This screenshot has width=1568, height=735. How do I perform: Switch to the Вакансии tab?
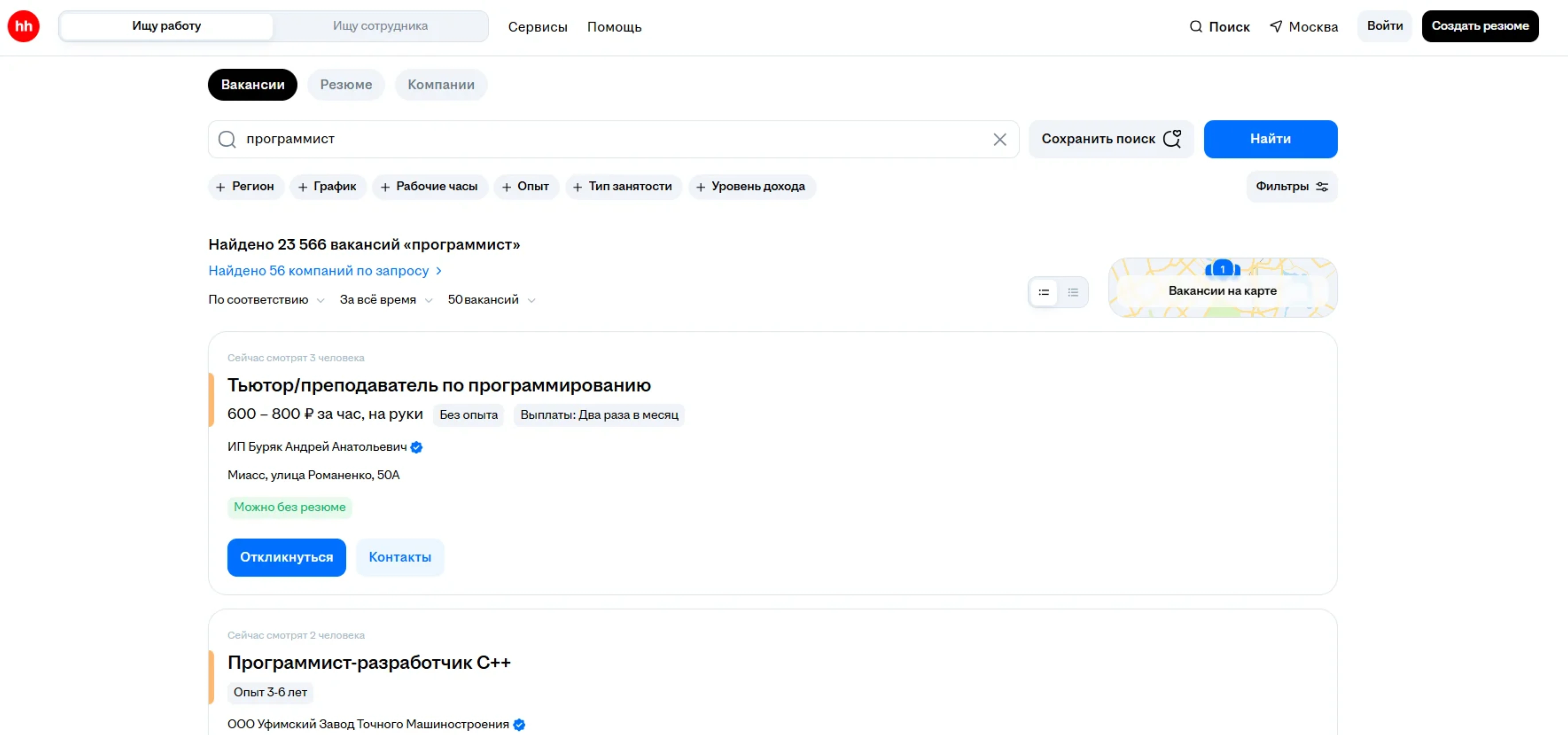pos(253,85)
